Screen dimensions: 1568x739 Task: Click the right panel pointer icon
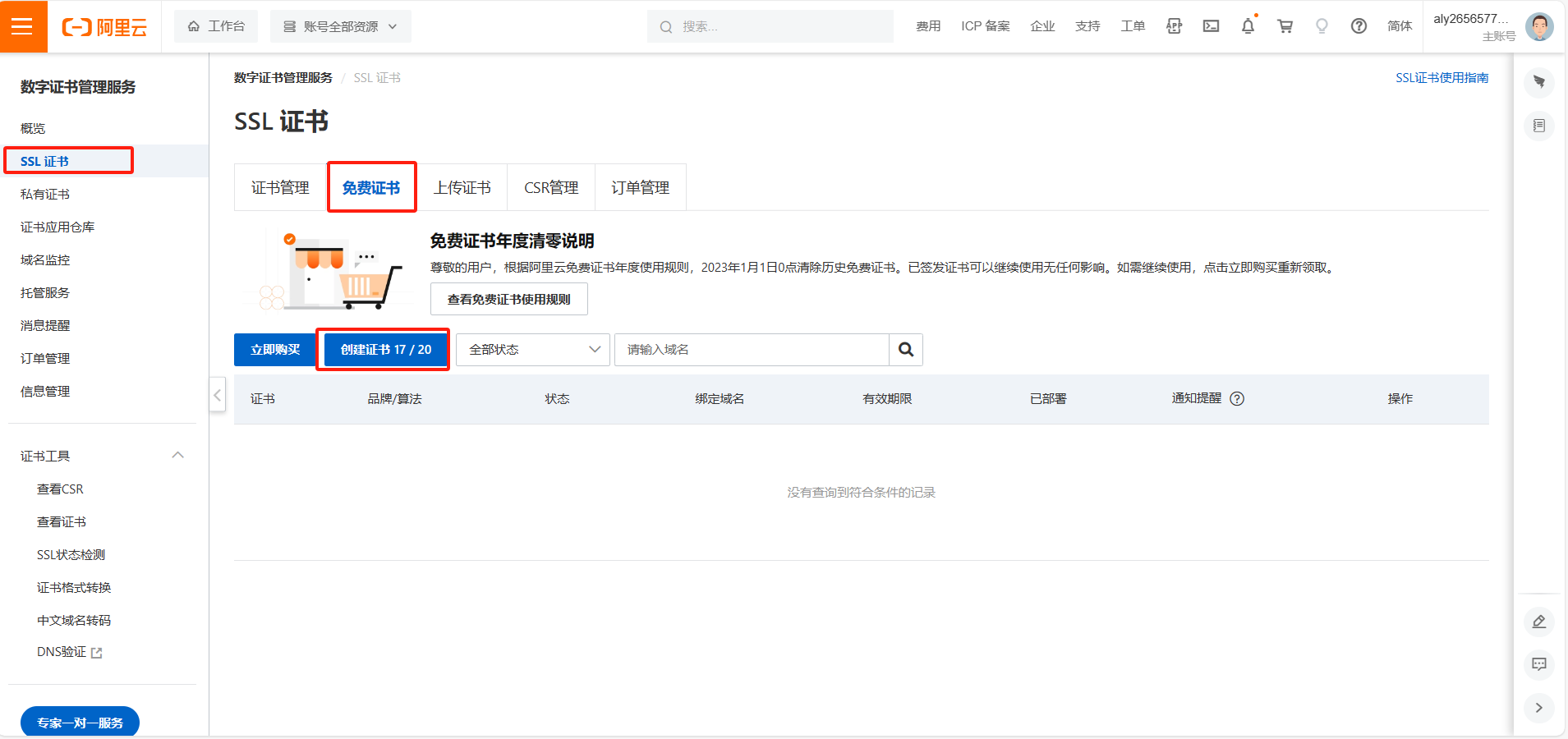(1539, 81)
